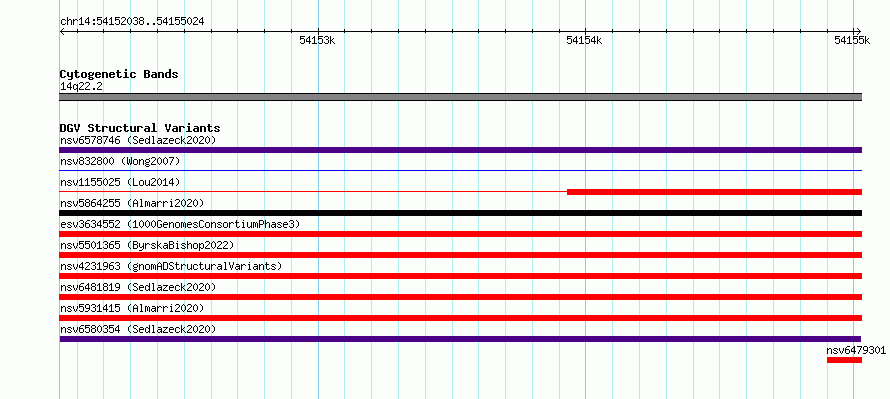Open variant label nsv5864255 (Almarri2020)
Image resolution: width=890 pixels, height=399 pixels.
(x=132, y=203)
